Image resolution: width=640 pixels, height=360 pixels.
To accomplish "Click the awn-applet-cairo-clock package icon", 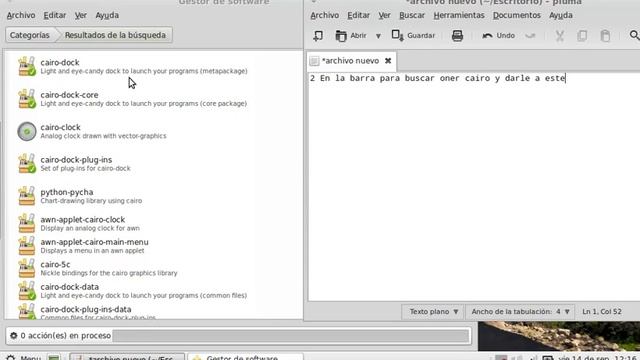I will (x=27, y=223).
